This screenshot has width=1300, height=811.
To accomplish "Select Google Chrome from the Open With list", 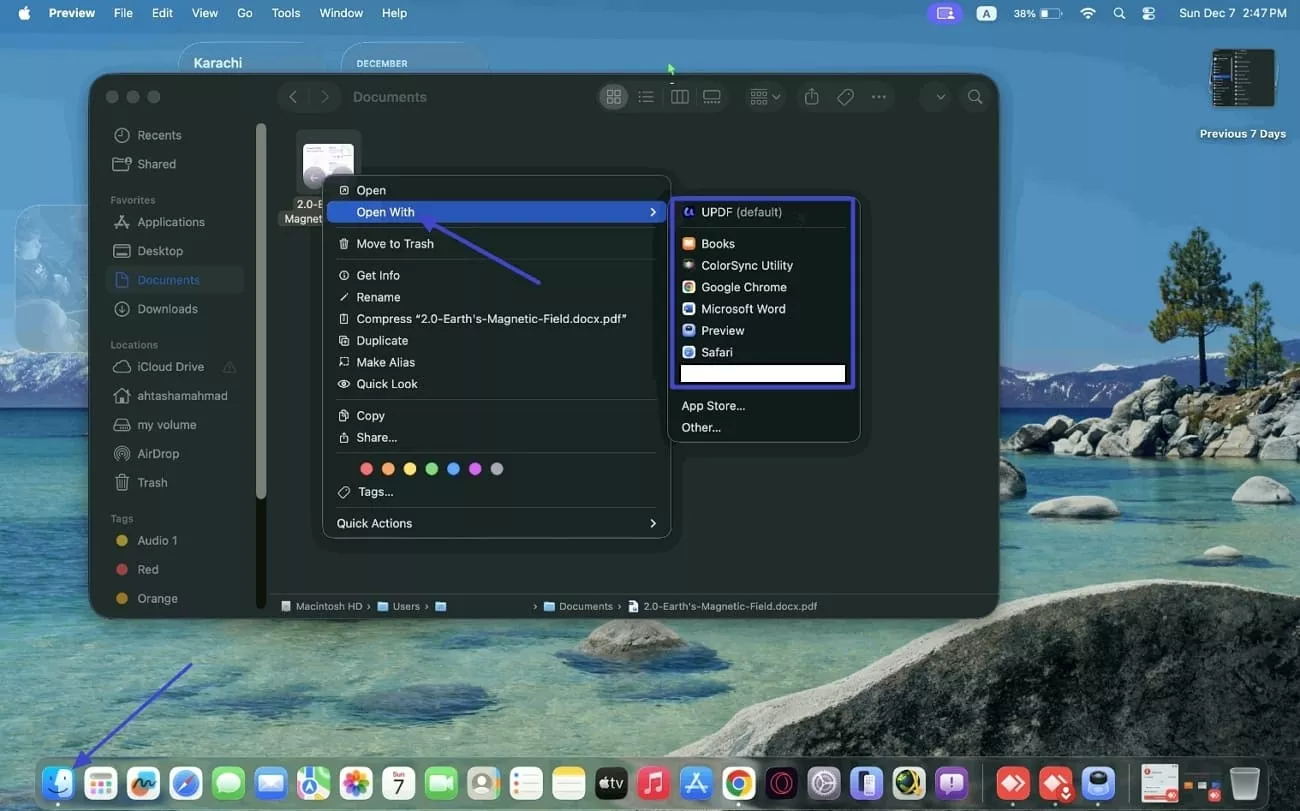I will pyautogui.click(x=743, y=287).
